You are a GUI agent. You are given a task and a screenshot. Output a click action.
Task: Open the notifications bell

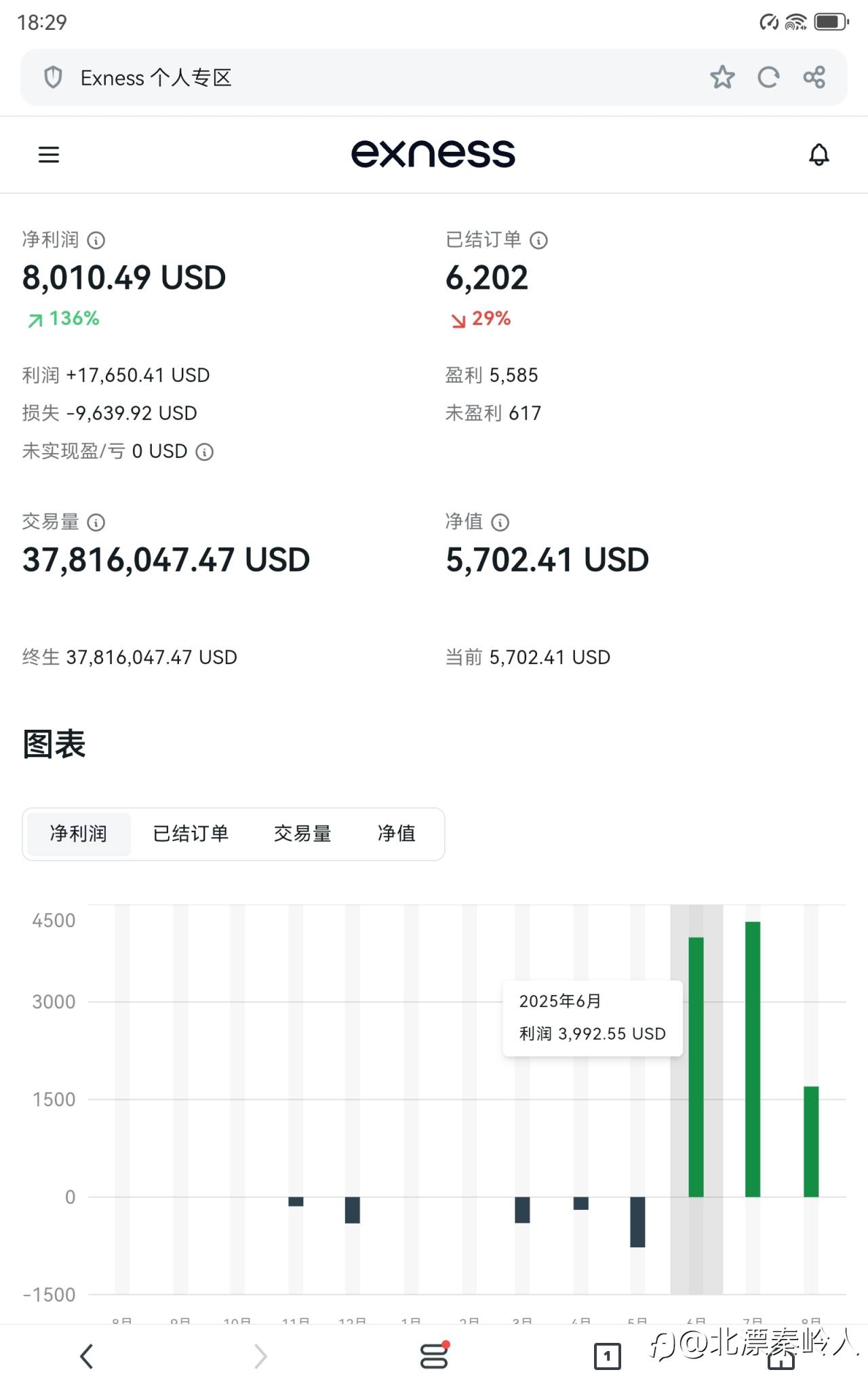819,155
